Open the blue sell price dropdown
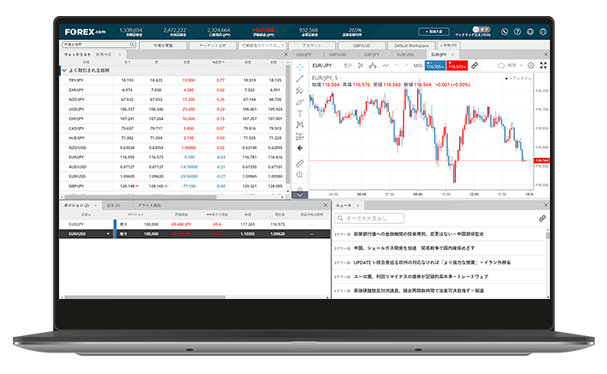The image size is (607, 374). pos(435,66)
